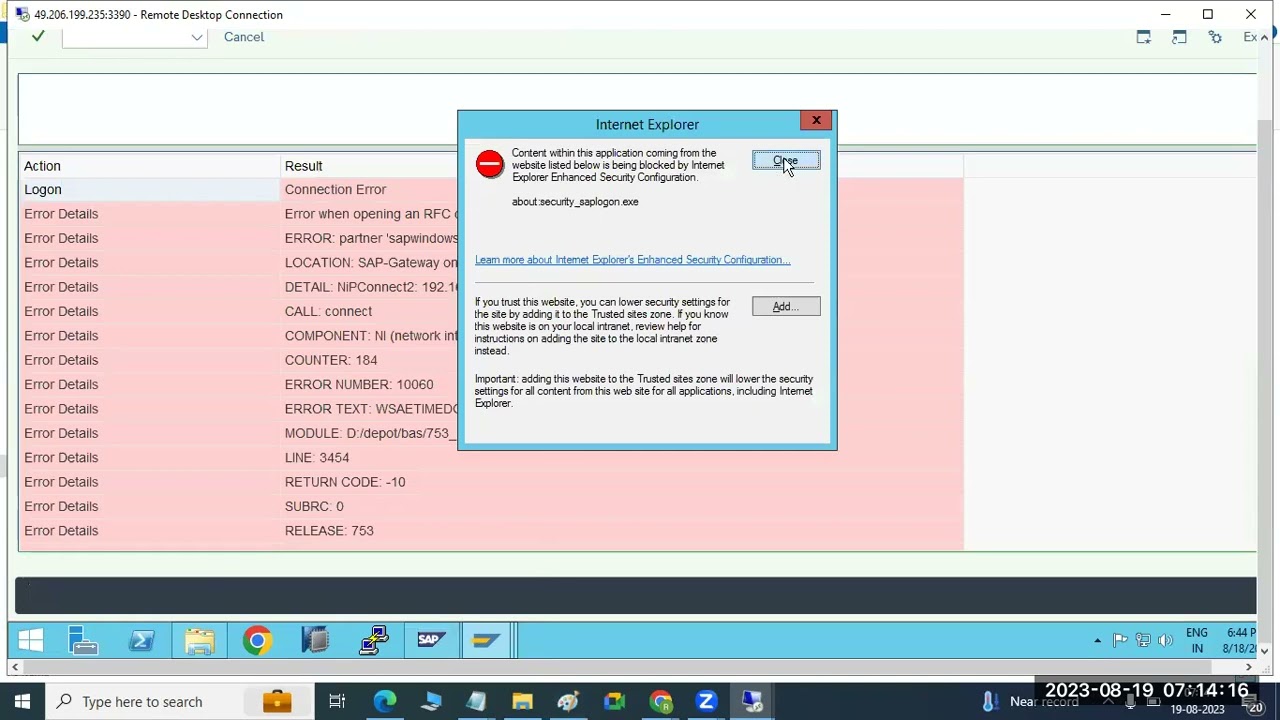Image resolution: width=1280 pixels, height=720 pixels.
Task: Open the SAP command field dropdown
Action: pos(197,37)
